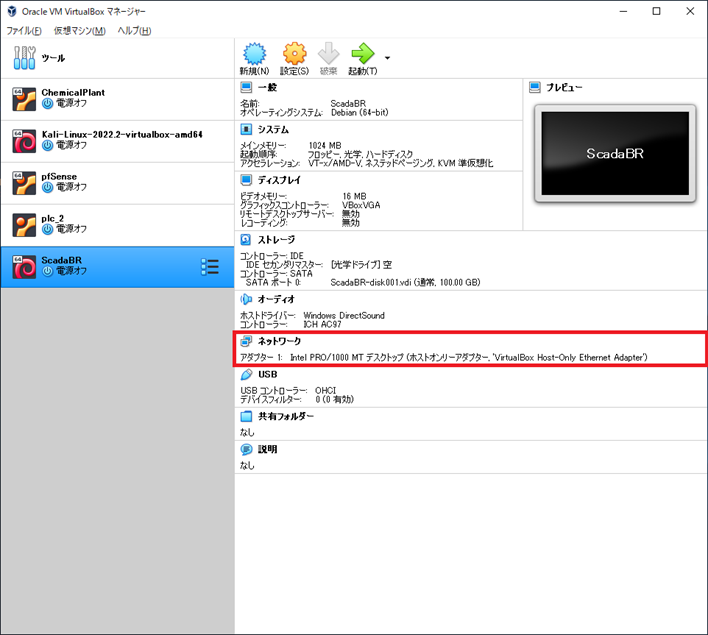The image size is (708, 635).
Task: Click the ICH AC97 audio controller value
Action: point(322,324)
